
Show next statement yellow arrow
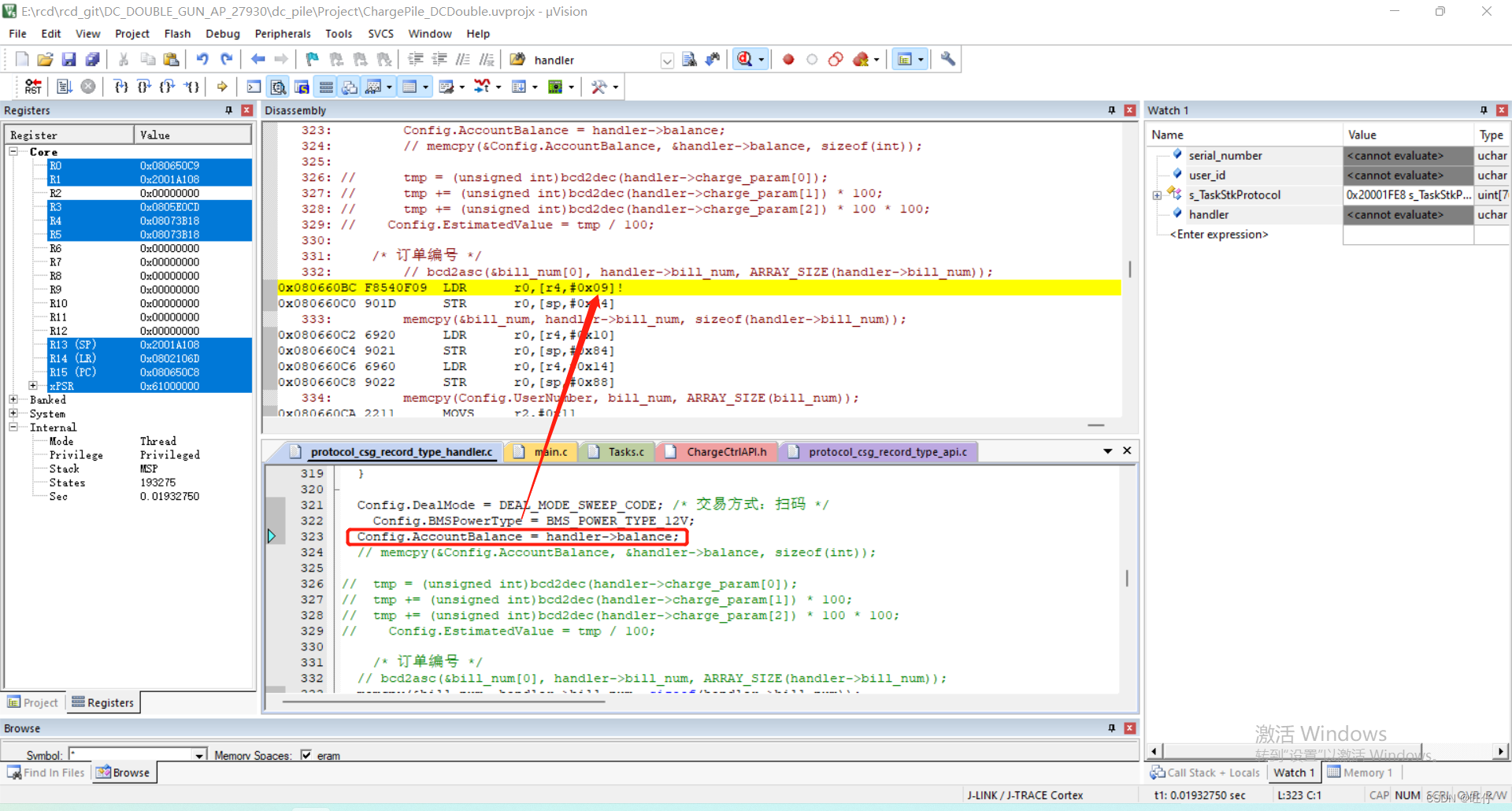coord(222,87)
